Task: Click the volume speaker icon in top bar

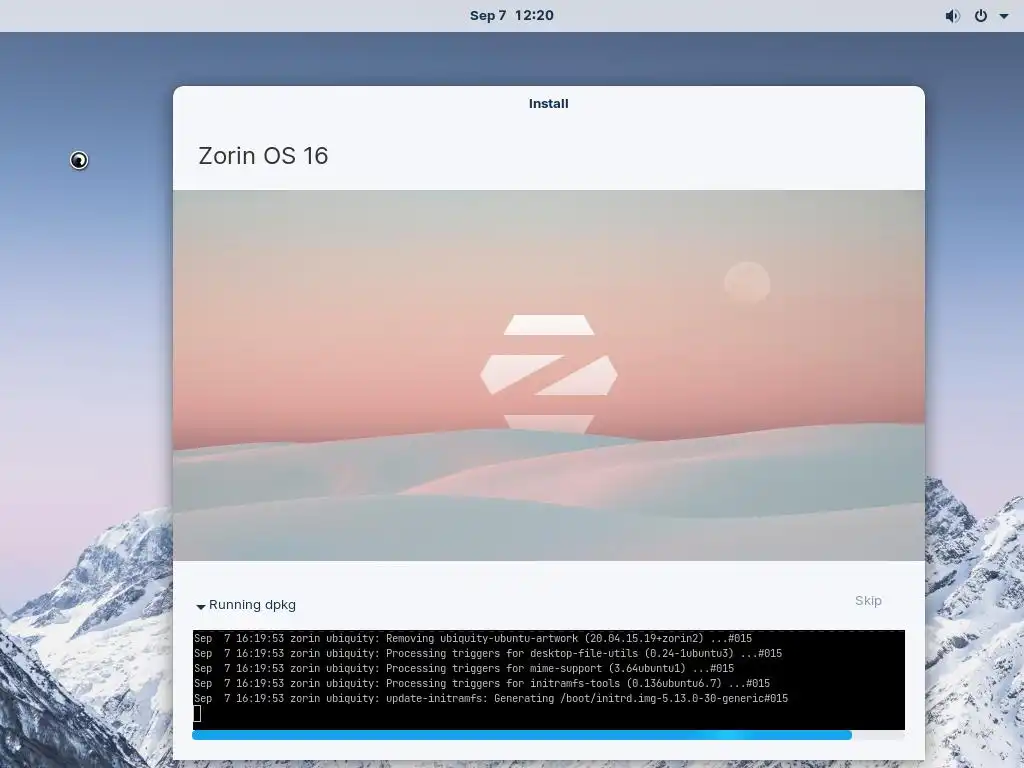Action: [x=952, y=16]
